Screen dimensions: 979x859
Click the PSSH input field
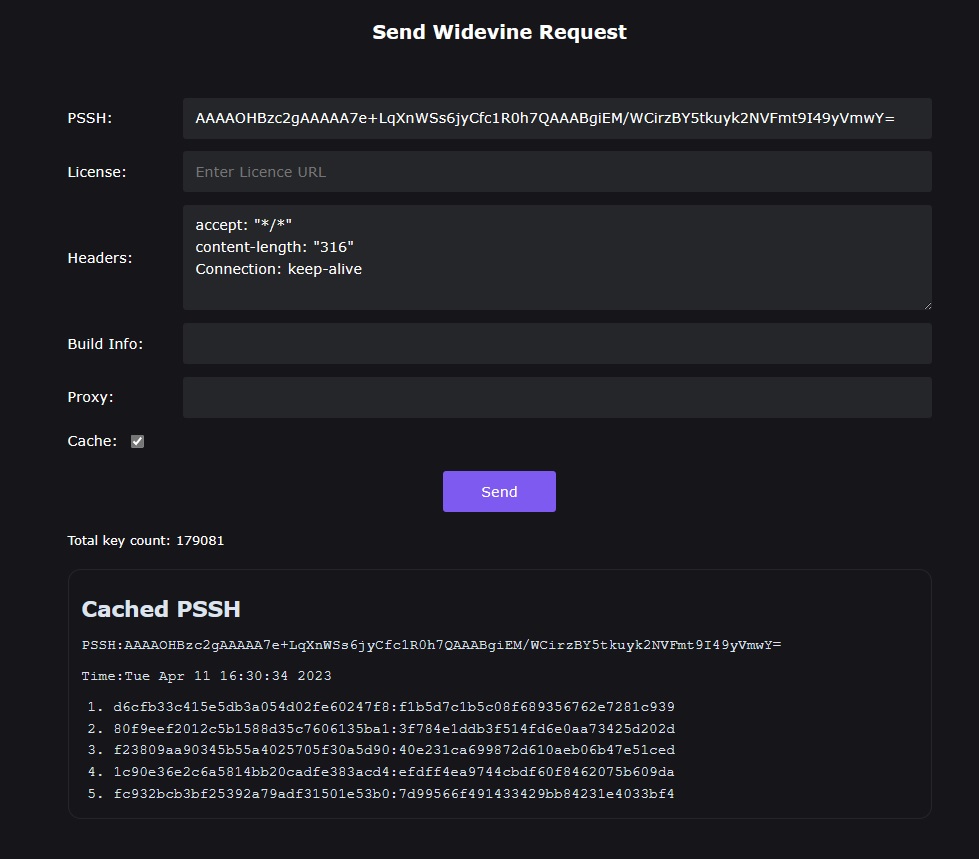[x=556, y=119]
